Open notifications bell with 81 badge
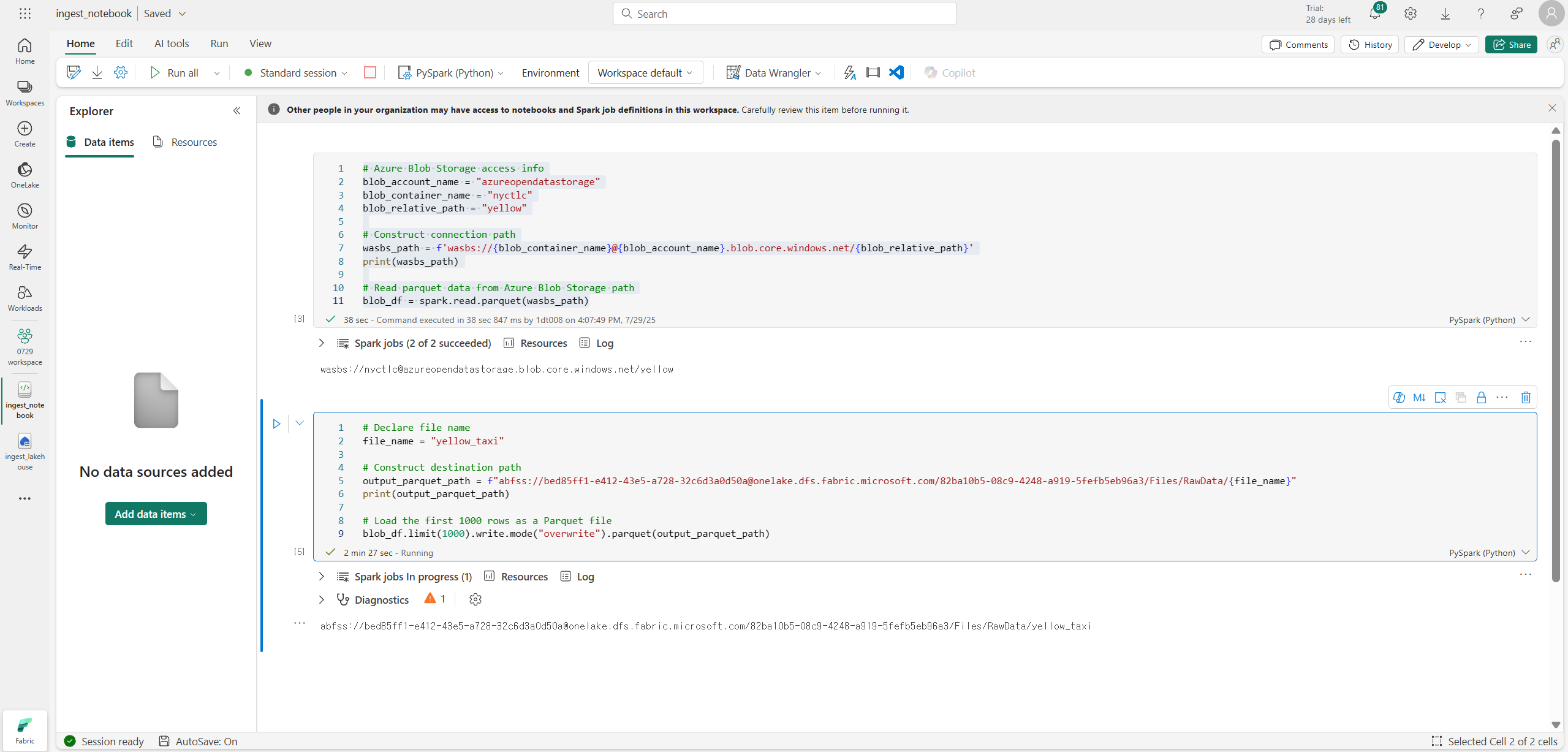The height and width of the screenshot is (752, 1568). (1374, 14)
